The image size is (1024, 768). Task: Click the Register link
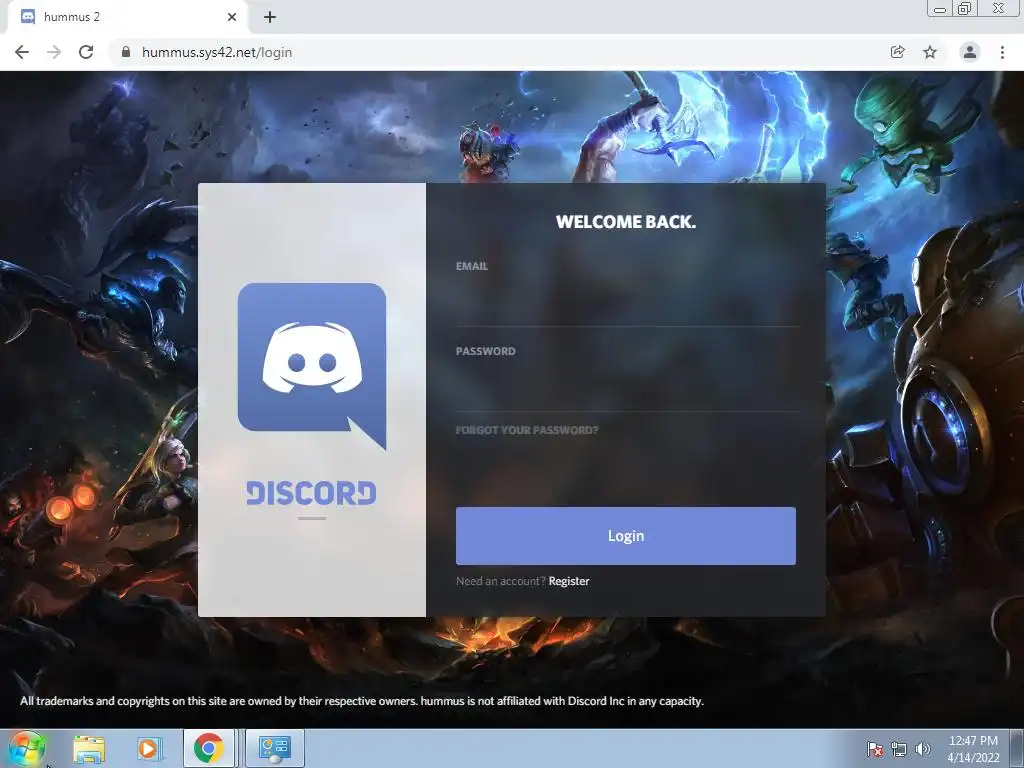point(569,581)
